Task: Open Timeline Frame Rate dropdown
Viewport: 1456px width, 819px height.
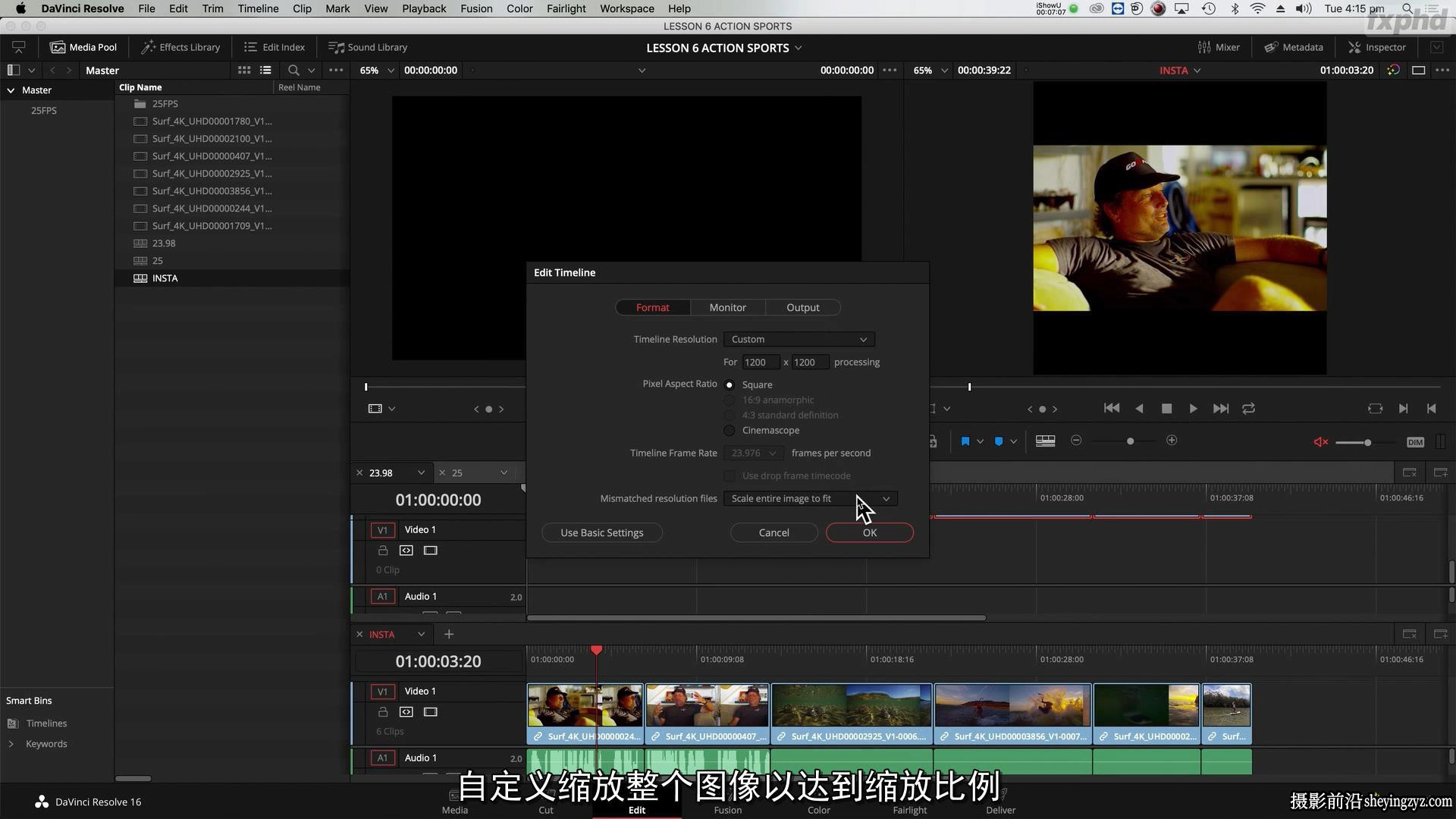Action: click(753, 453)
